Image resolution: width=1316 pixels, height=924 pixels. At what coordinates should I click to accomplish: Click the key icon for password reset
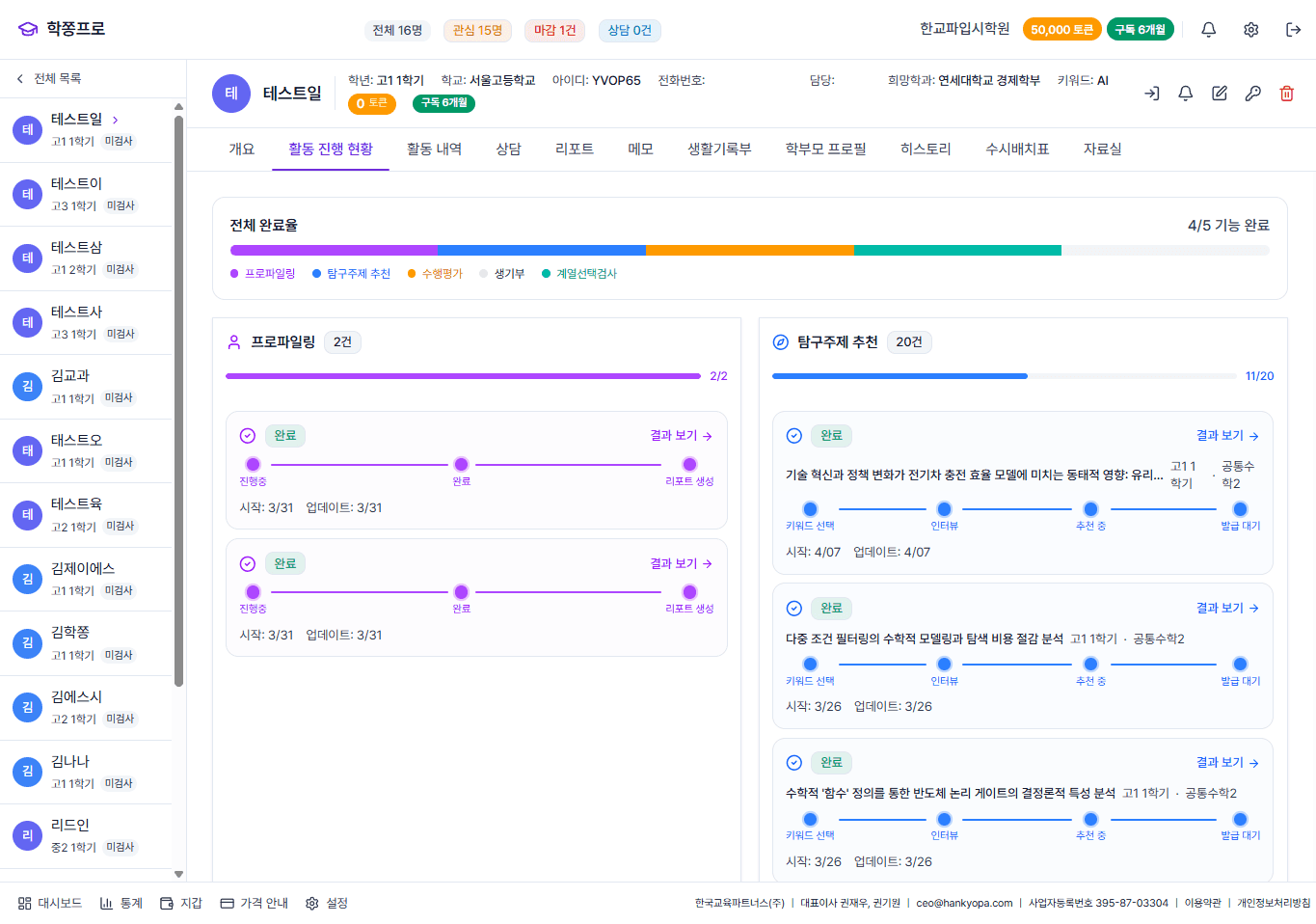pyautogui.click(x=1253, y=94)
